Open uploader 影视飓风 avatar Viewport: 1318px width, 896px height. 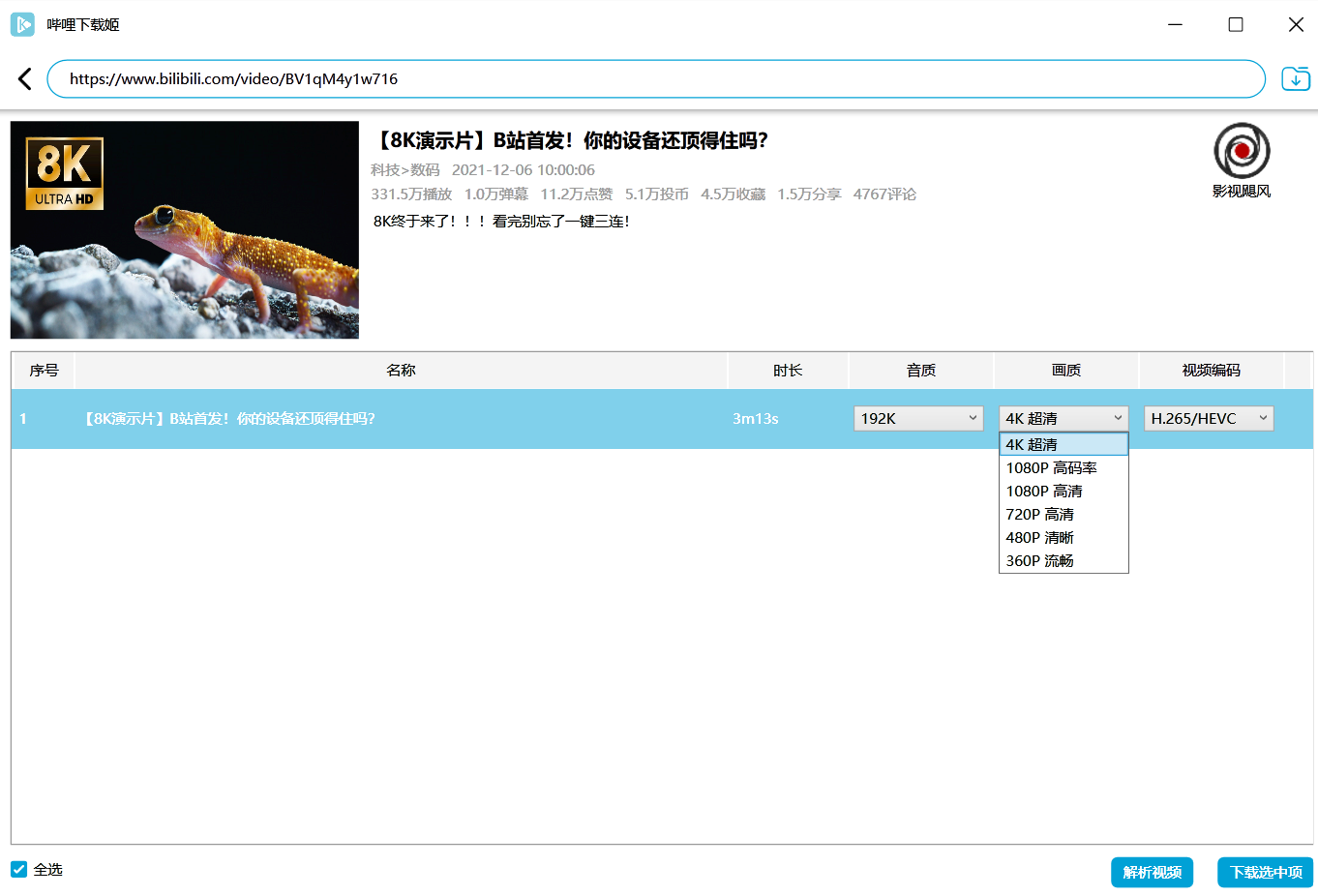pos(1242,151)
